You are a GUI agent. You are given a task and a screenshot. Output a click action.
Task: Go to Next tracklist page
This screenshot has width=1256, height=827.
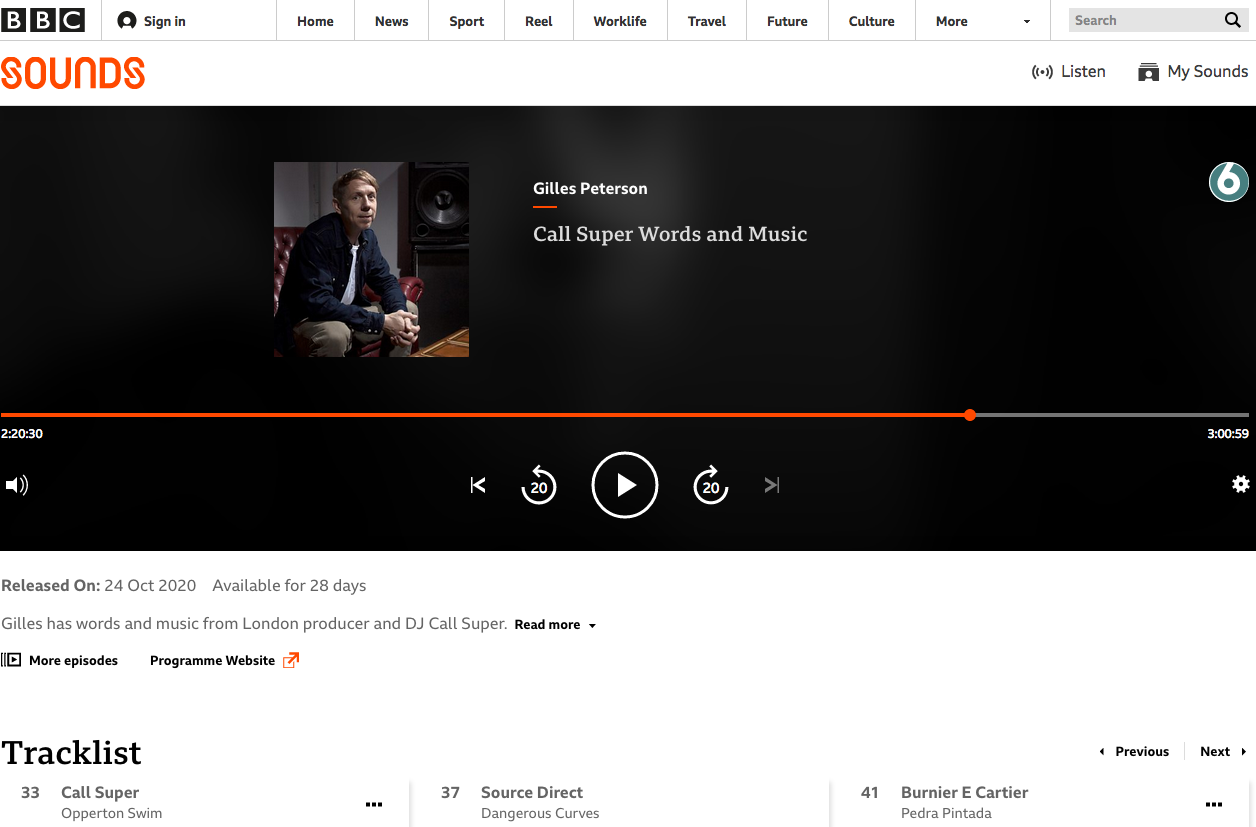[1223, 752]
